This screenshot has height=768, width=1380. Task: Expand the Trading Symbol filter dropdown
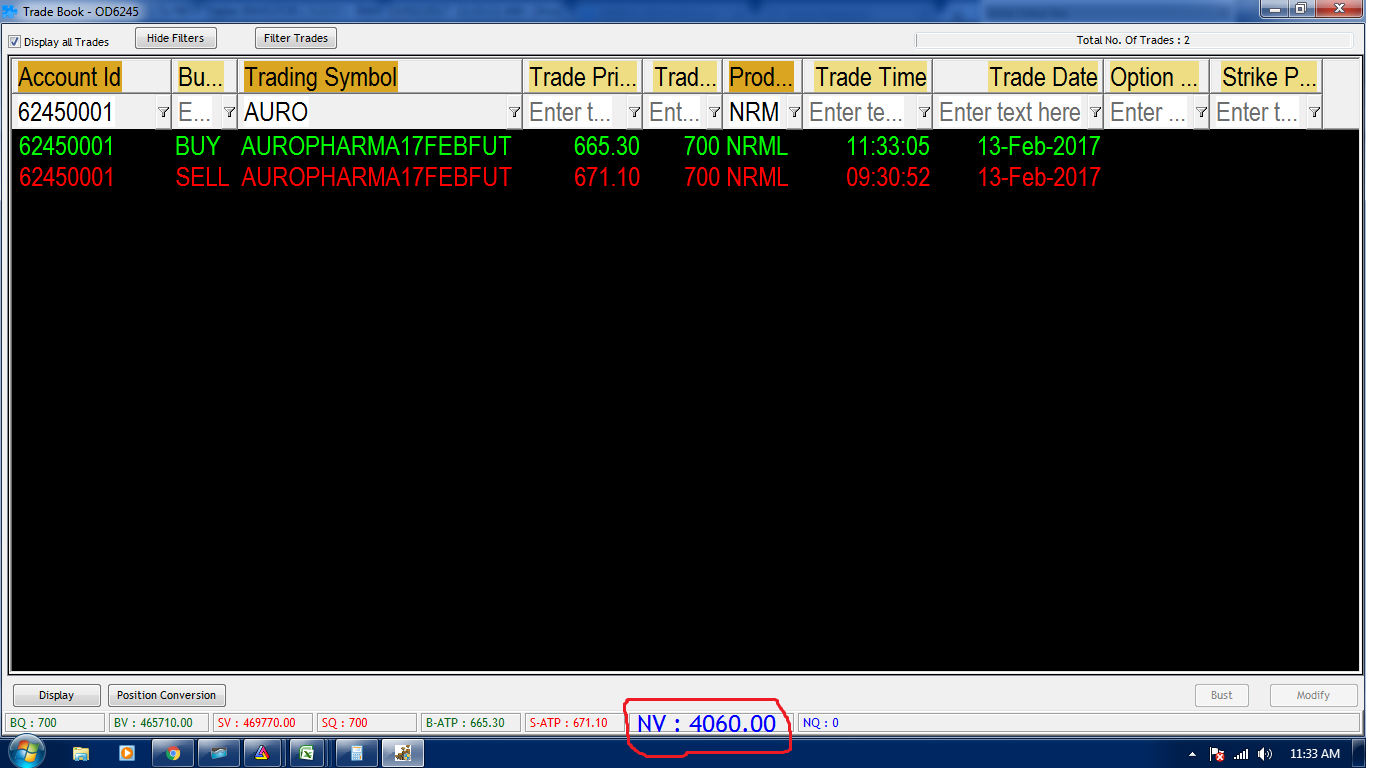coord(514,112)
